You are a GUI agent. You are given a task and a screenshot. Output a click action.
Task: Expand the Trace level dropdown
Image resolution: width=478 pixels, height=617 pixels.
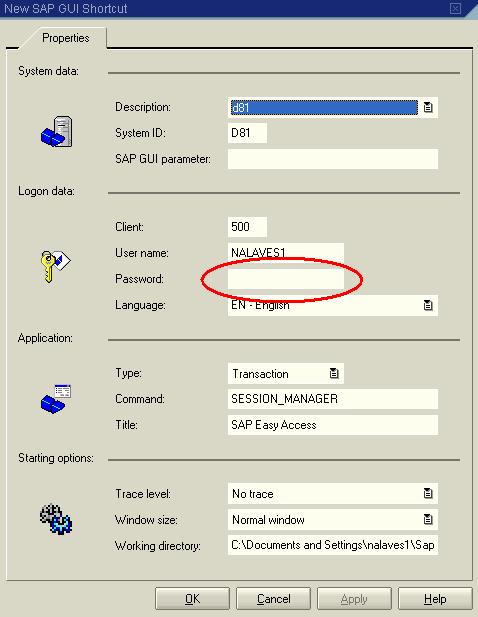coord(428,493)
